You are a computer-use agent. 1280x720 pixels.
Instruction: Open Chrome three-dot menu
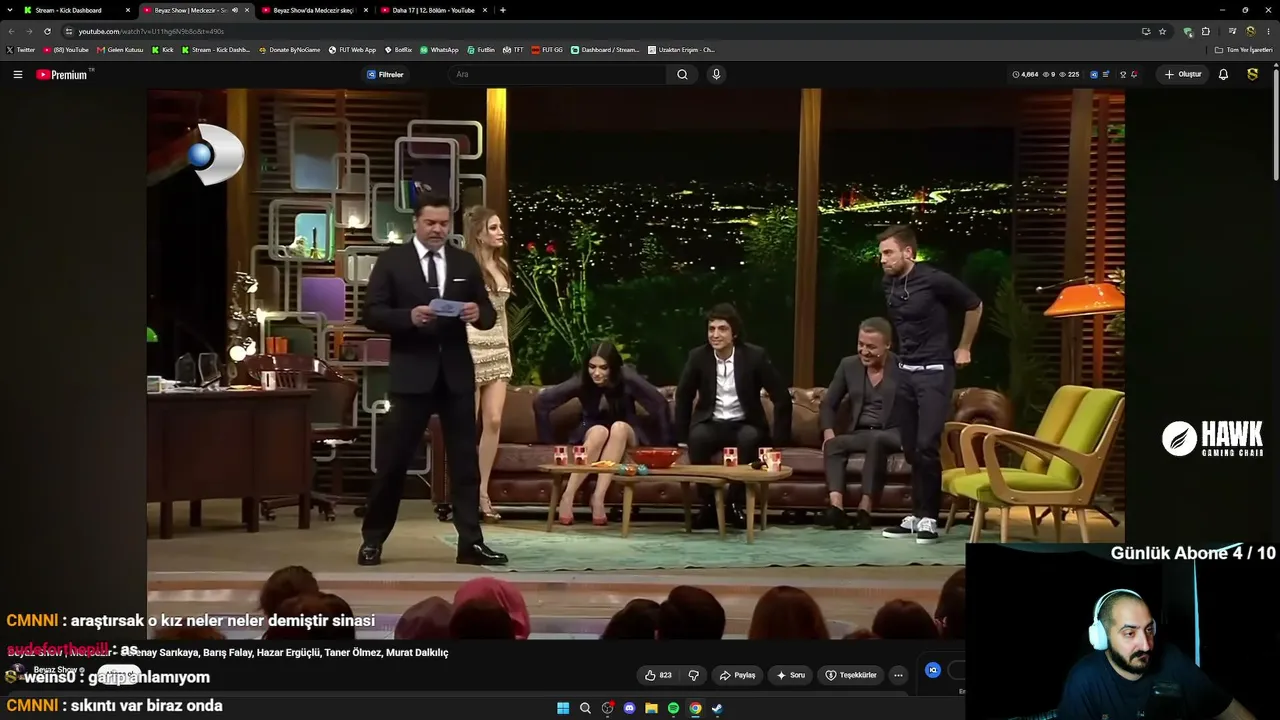[1267, 31]
